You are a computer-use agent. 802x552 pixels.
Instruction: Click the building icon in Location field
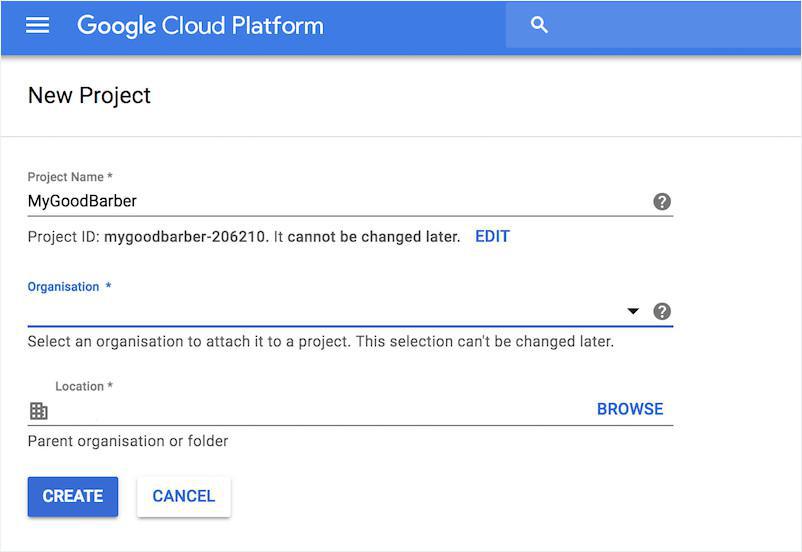tap(39, 410)
